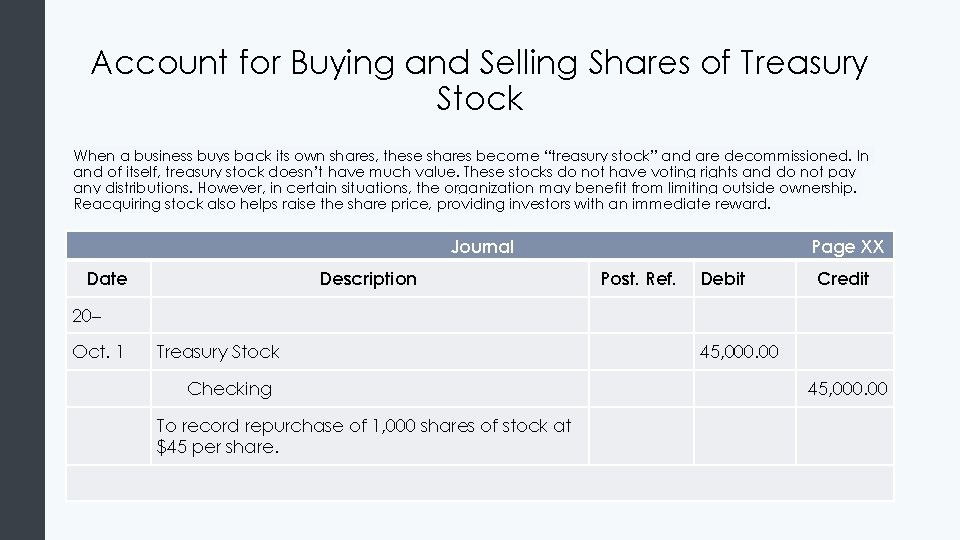The image size is (960, 540).
Task: Select the Checking account entry
Action: (229, 389)
